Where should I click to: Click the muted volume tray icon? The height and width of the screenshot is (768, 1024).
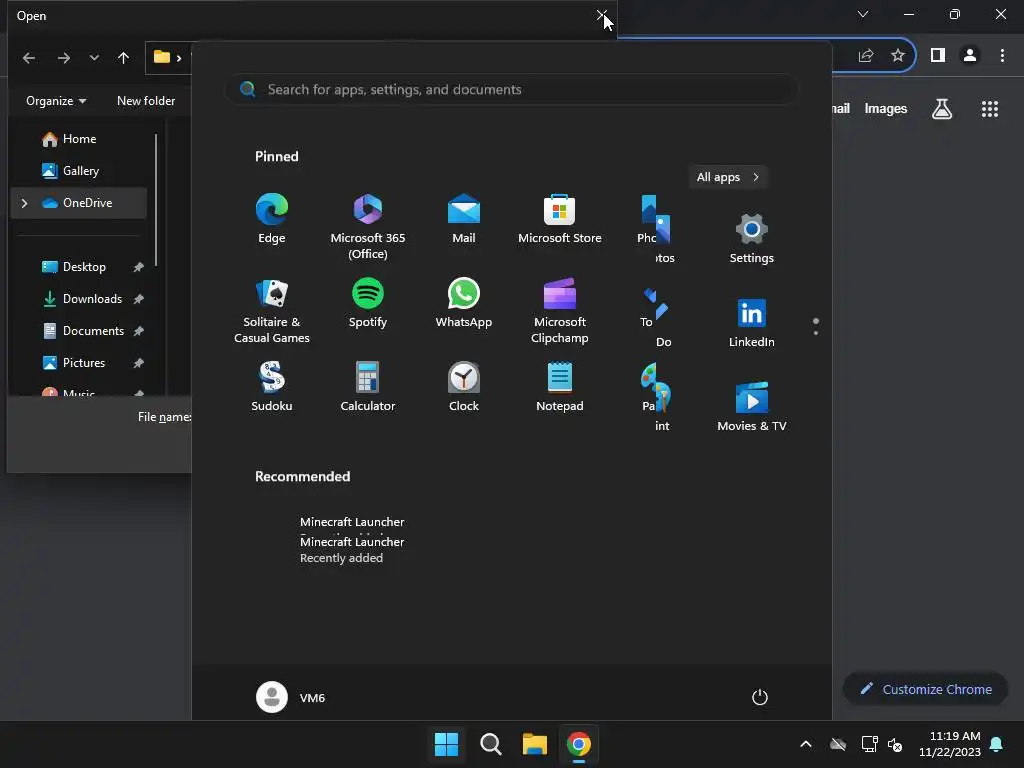[895, 744]
